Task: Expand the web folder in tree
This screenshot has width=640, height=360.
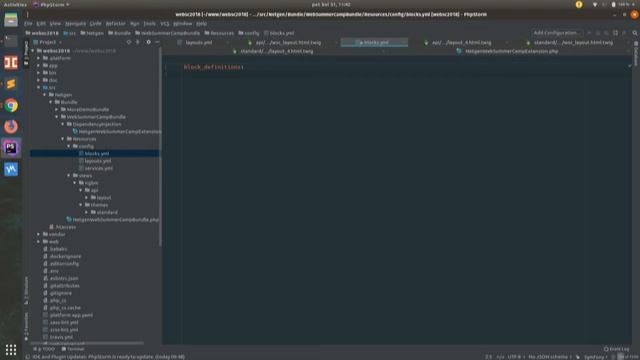Action: click(39, 242)
